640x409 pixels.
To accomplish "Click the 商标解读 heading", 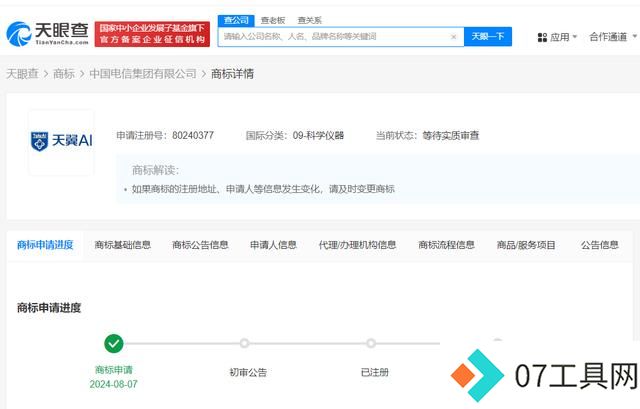I will pyautogui.click(x=155, y=170).
